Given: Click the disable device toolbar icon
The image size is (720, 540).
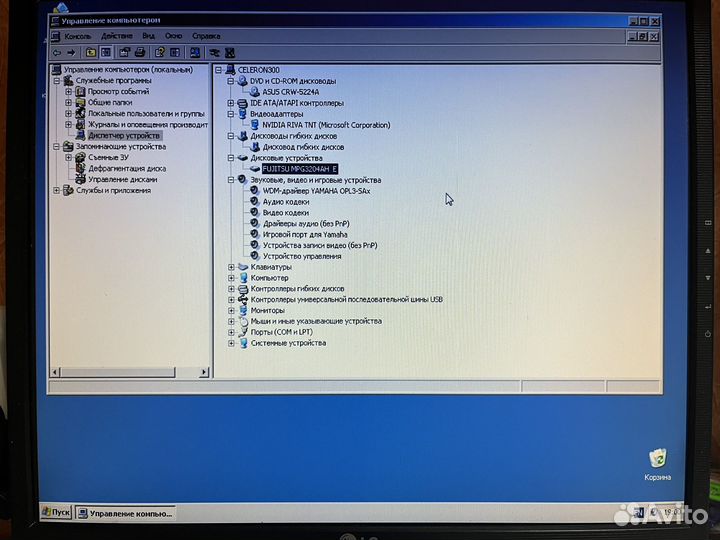Looking at the screenshot, I should point(214,53).
